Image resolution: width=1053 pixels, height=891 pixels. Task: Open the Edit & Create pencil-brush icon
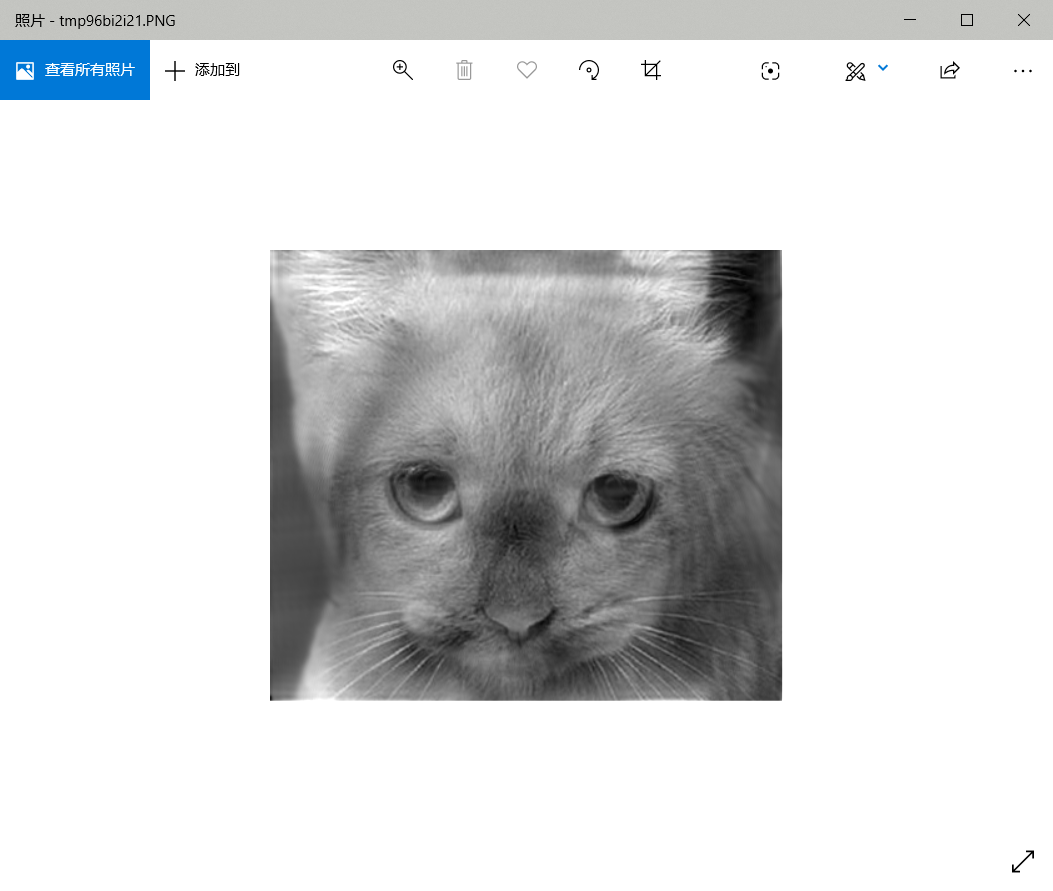(x=855, y=71)
